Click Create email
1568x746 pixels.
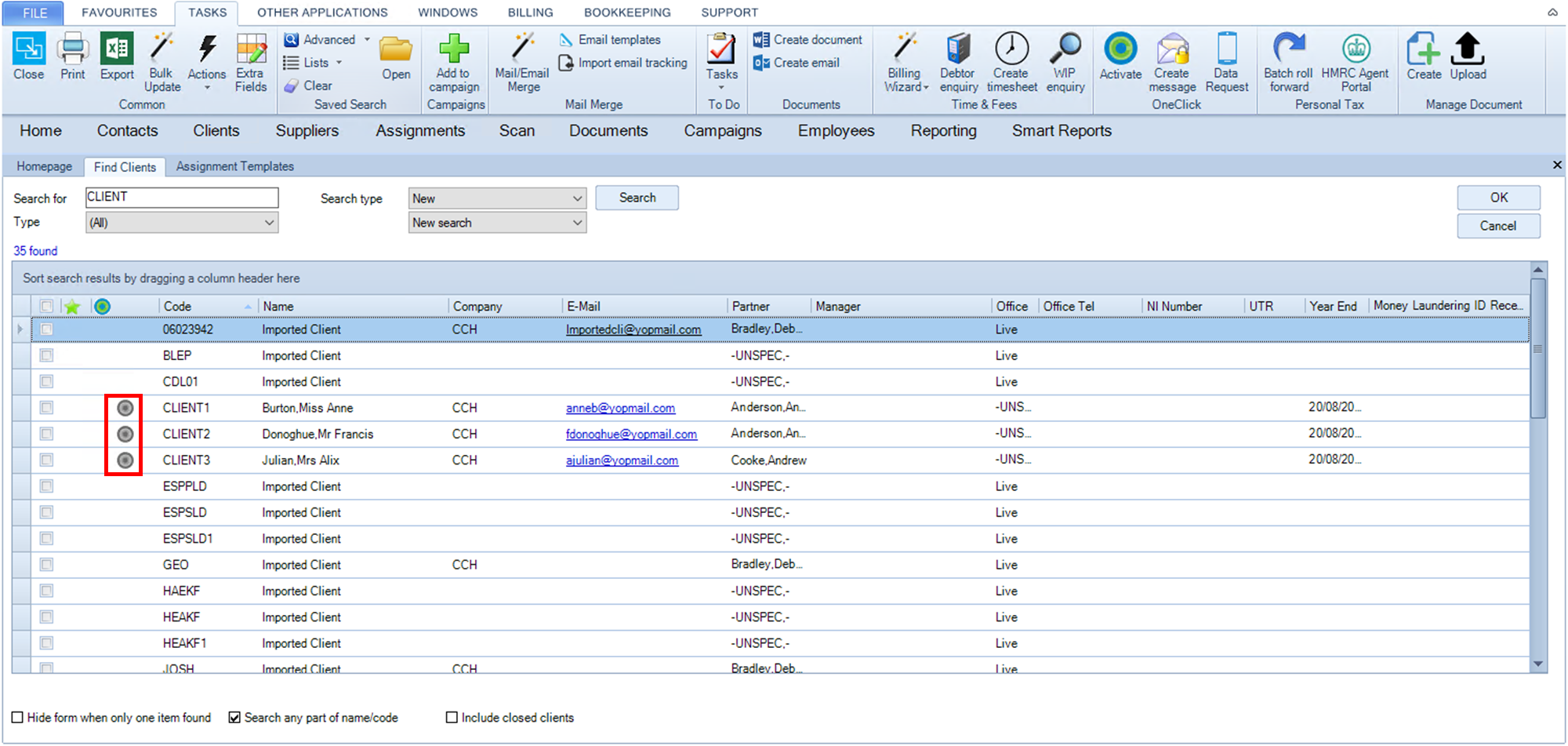(796, 63)
